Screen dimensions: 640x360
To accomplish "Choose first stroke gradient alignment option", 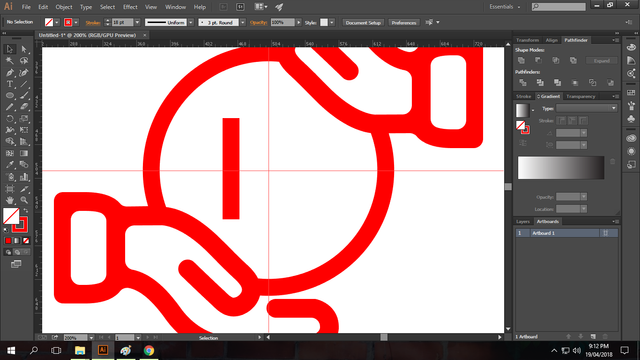I will [562, 120].
